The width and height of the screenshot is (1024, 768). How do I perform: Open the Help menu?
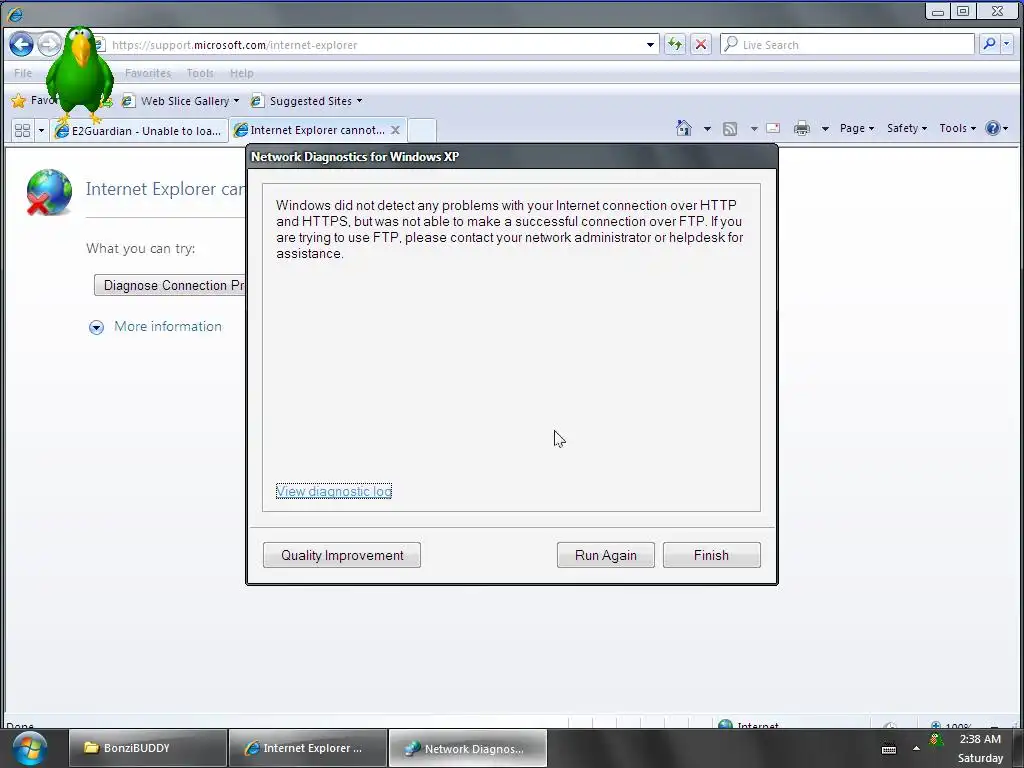point(242,73)
